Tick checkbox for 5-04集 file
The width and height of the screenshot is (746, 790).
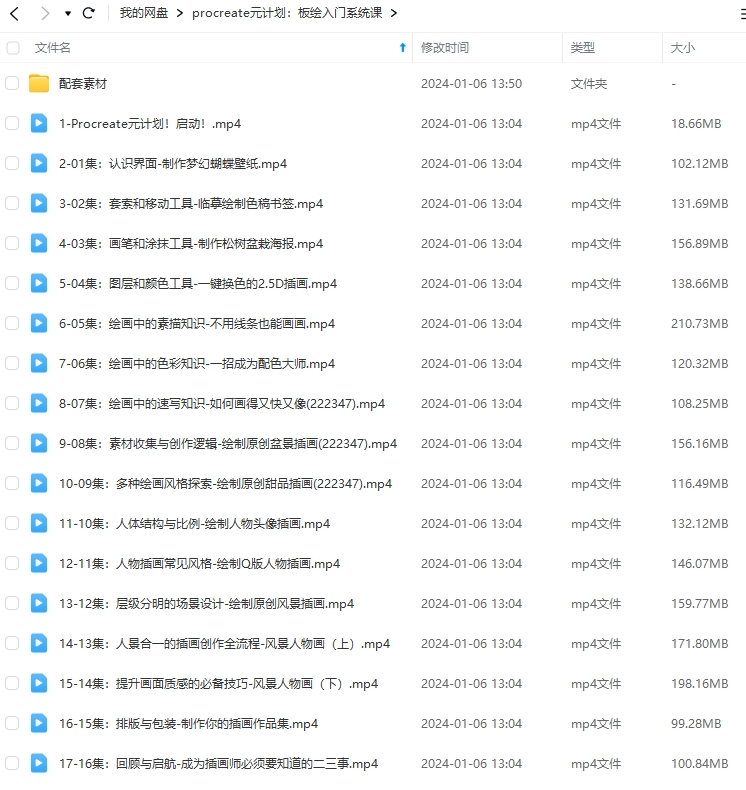(12, 283)
